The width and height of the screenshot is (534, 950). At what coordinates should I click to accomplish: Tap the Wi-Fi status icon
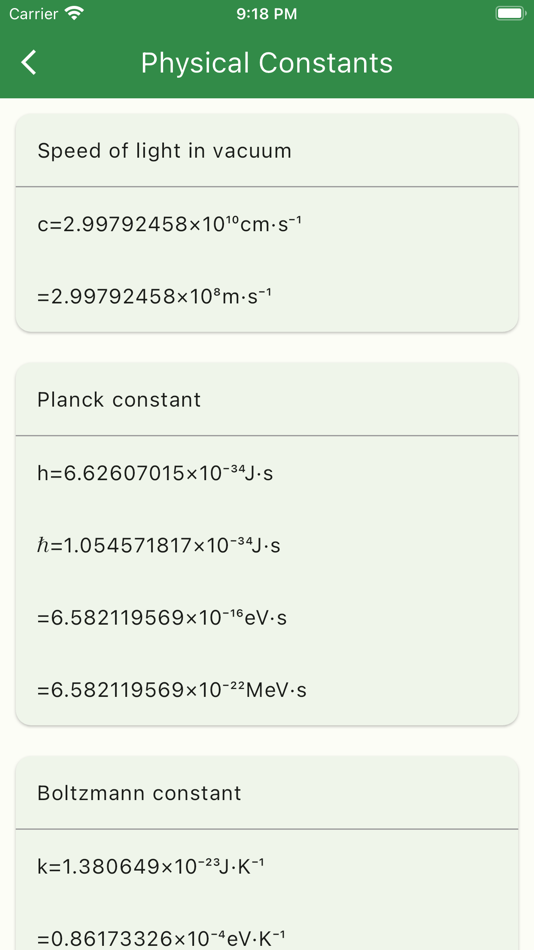pos(74,13)
